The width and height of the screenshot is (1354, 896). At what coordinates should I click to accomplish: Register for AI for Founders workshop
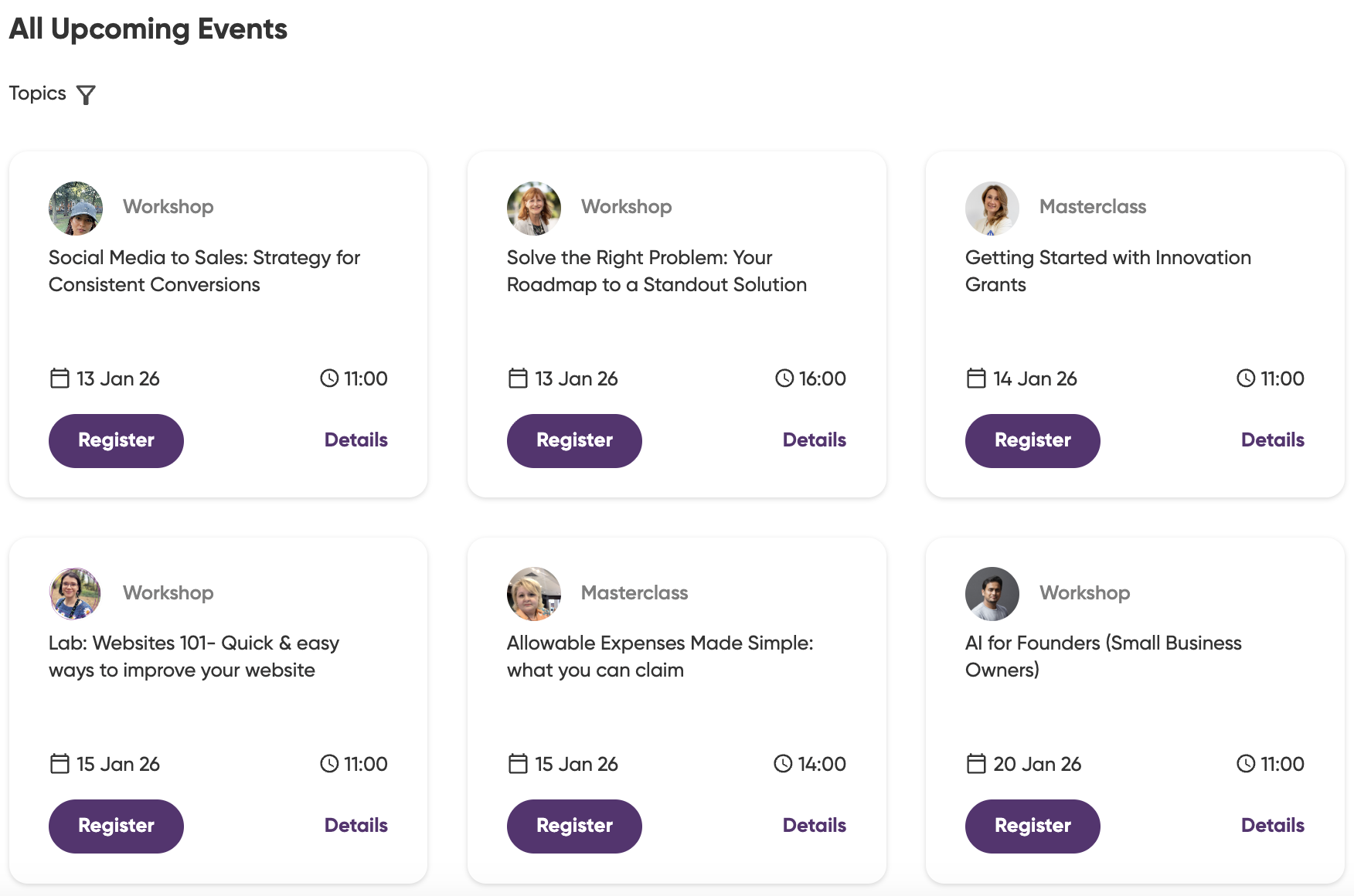pos(1033,826)
